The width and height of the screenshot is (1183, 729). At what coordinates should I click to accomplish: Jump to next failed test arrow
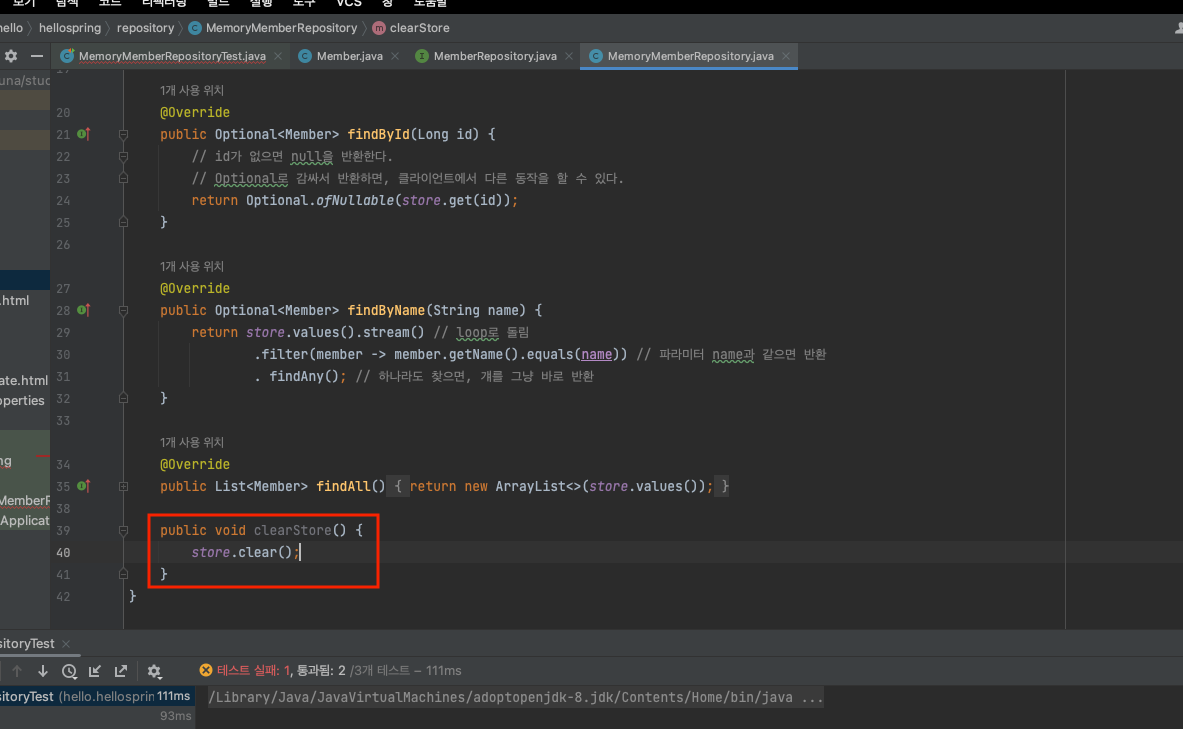point(43,671)
